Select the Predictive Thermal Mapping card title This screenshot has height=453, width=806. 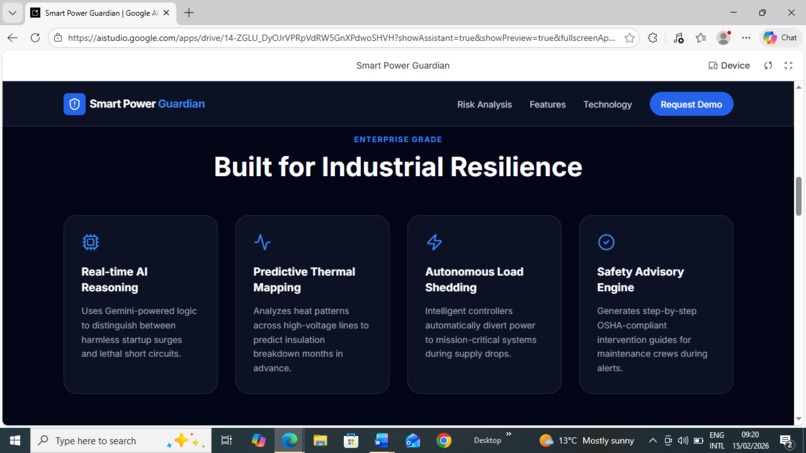tap(304, 279)
